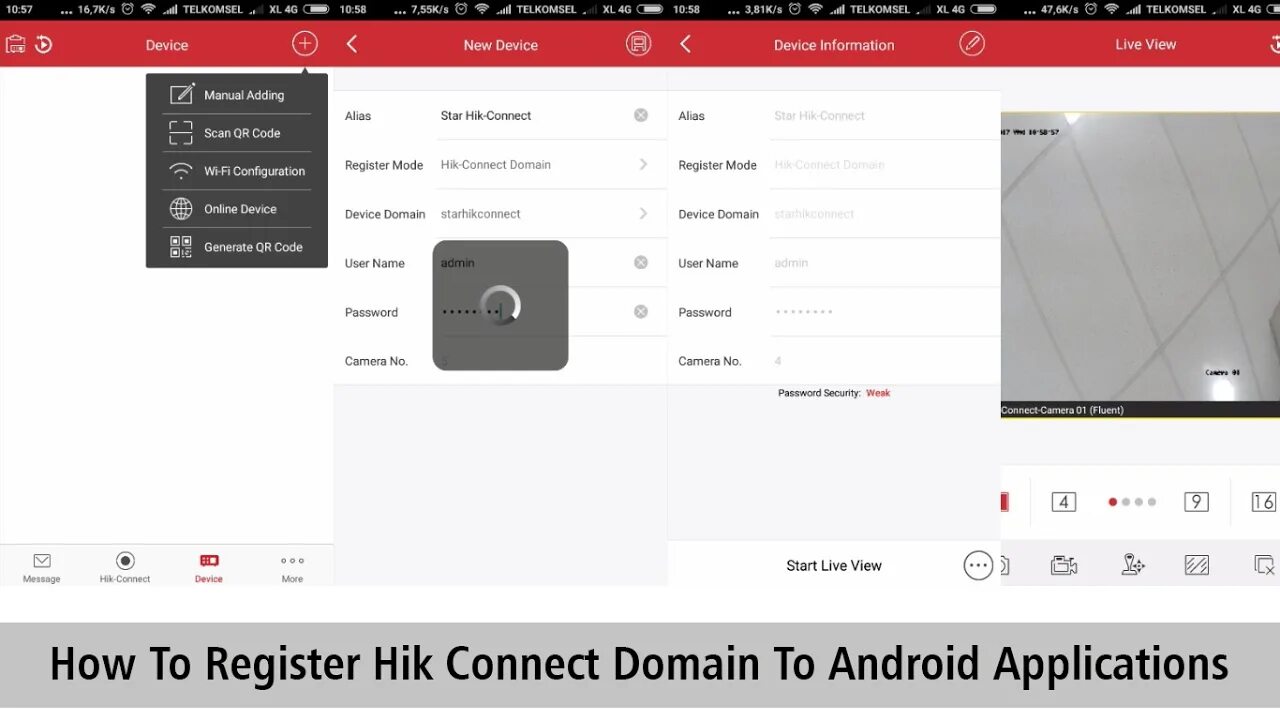Tap Start Live View button
This screenshot has height=720, width=1280.
[834, 566]
